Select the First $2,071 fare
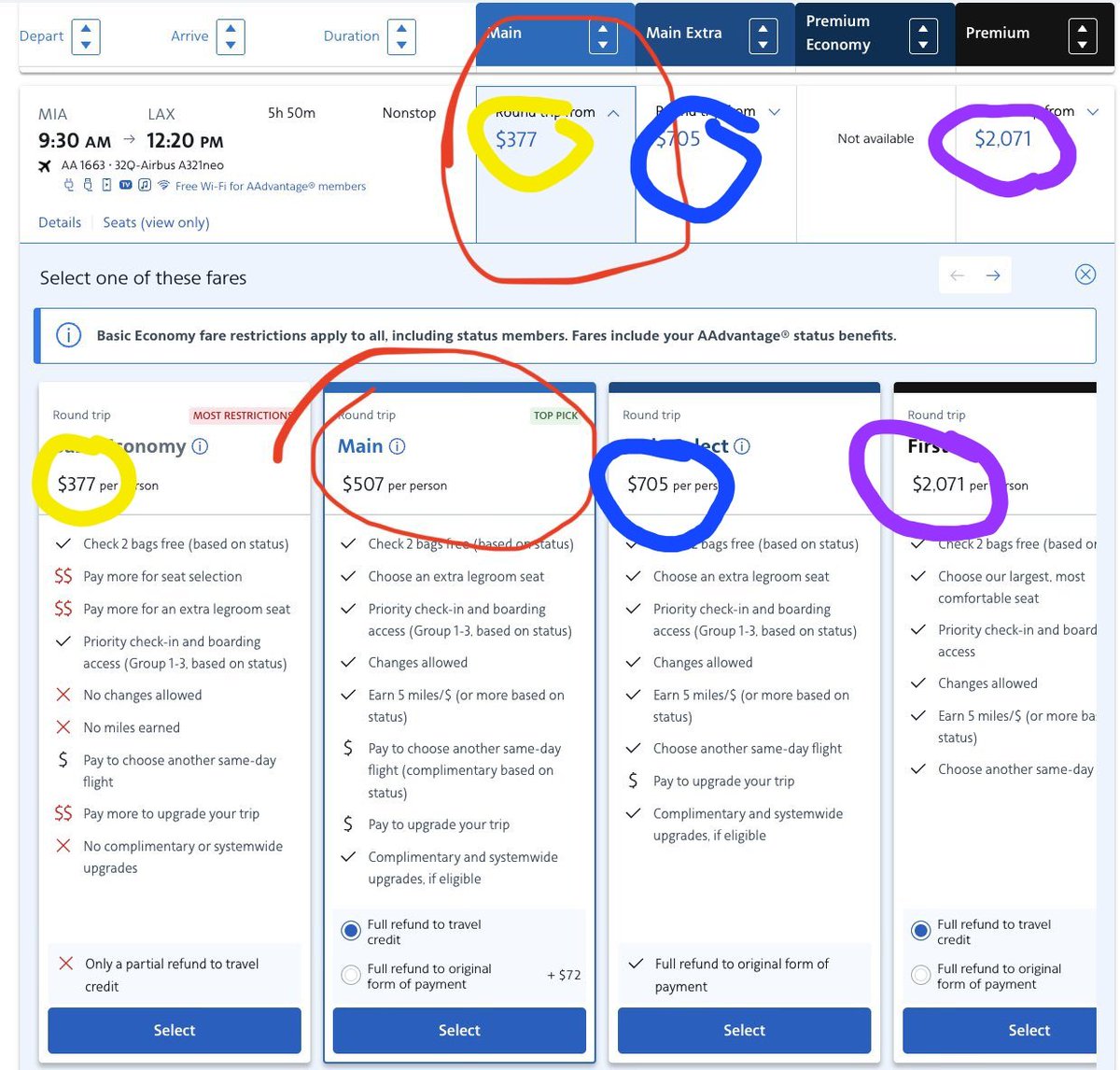The width and height of the screenshot is (1120, 1070). (x=1000, y=1030)
